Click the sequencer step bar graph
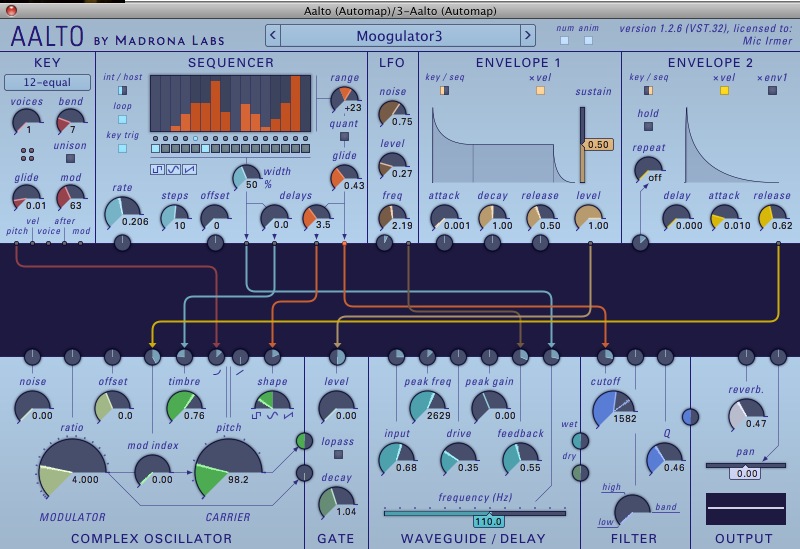This screenshot has height=549, width=800. 230,104
